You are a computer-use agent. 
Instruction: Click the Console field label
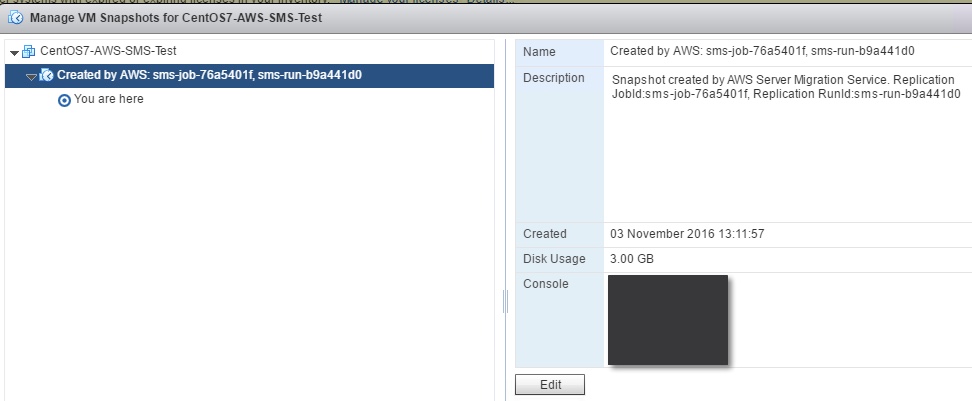pyautogui.click(x=546, y=284)
